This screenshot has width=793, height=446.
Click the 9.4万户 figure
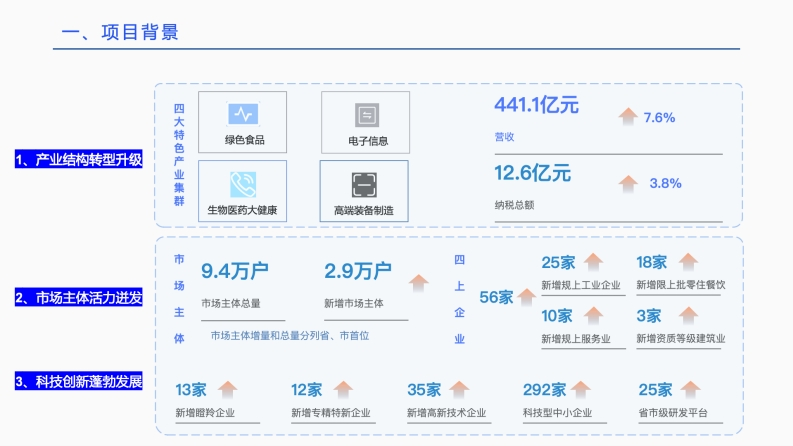235,271
